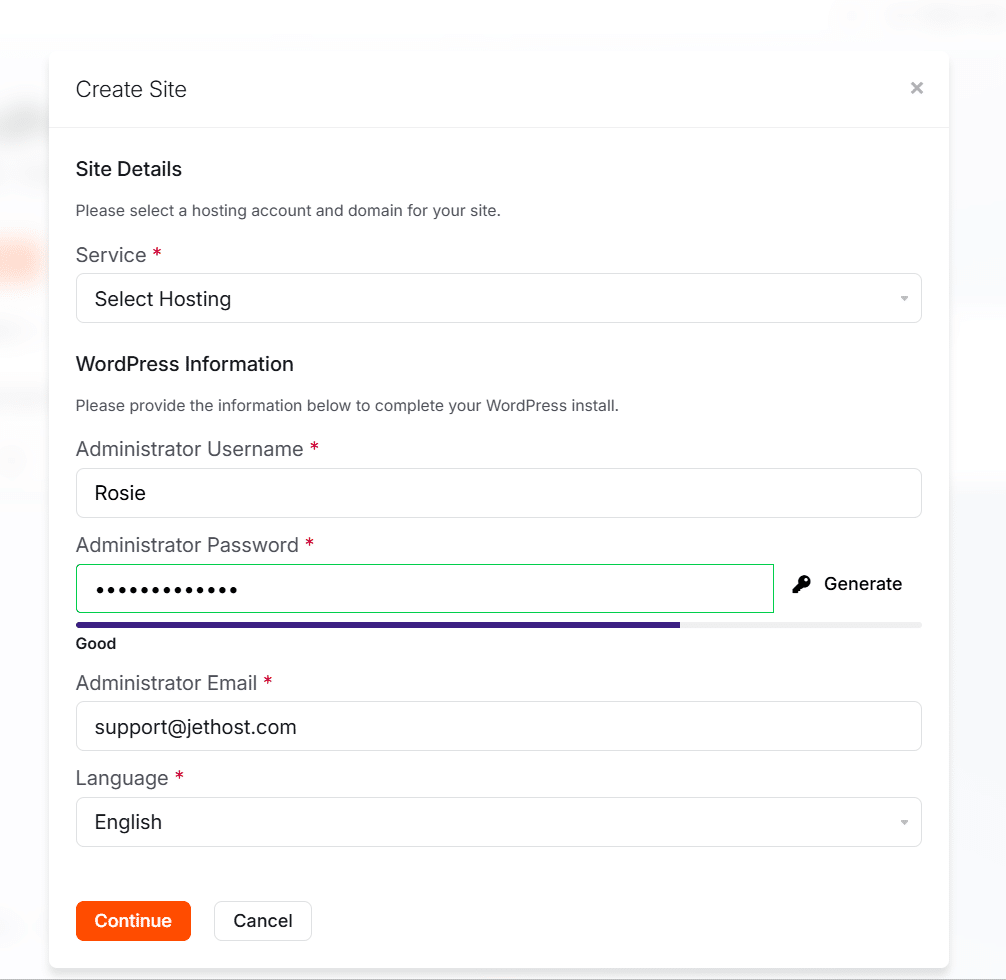
Task: Click the asterisk beside Administrator Password
Action: point(309,543)
